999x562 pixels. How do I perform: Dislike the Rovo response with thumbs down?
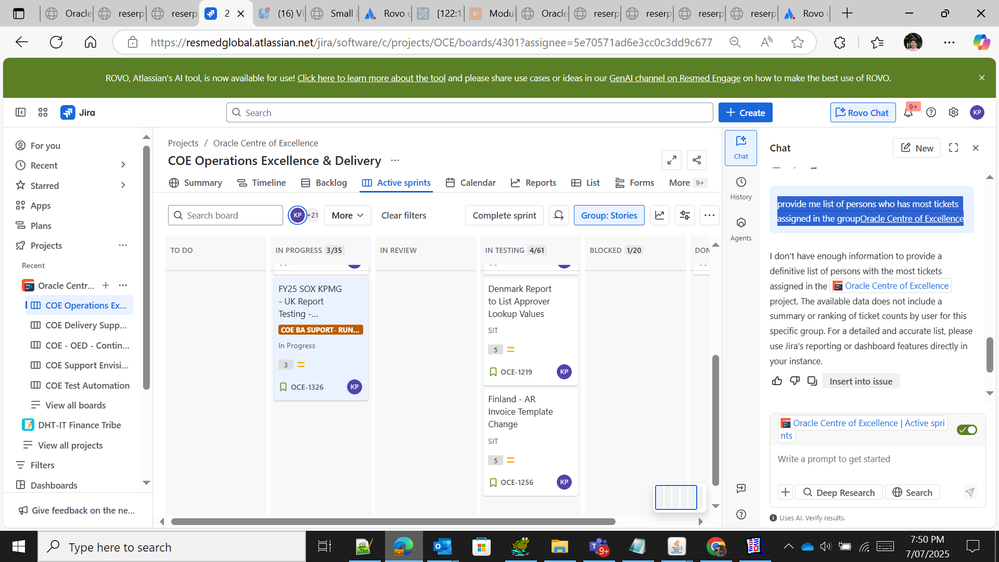point(794,381)
